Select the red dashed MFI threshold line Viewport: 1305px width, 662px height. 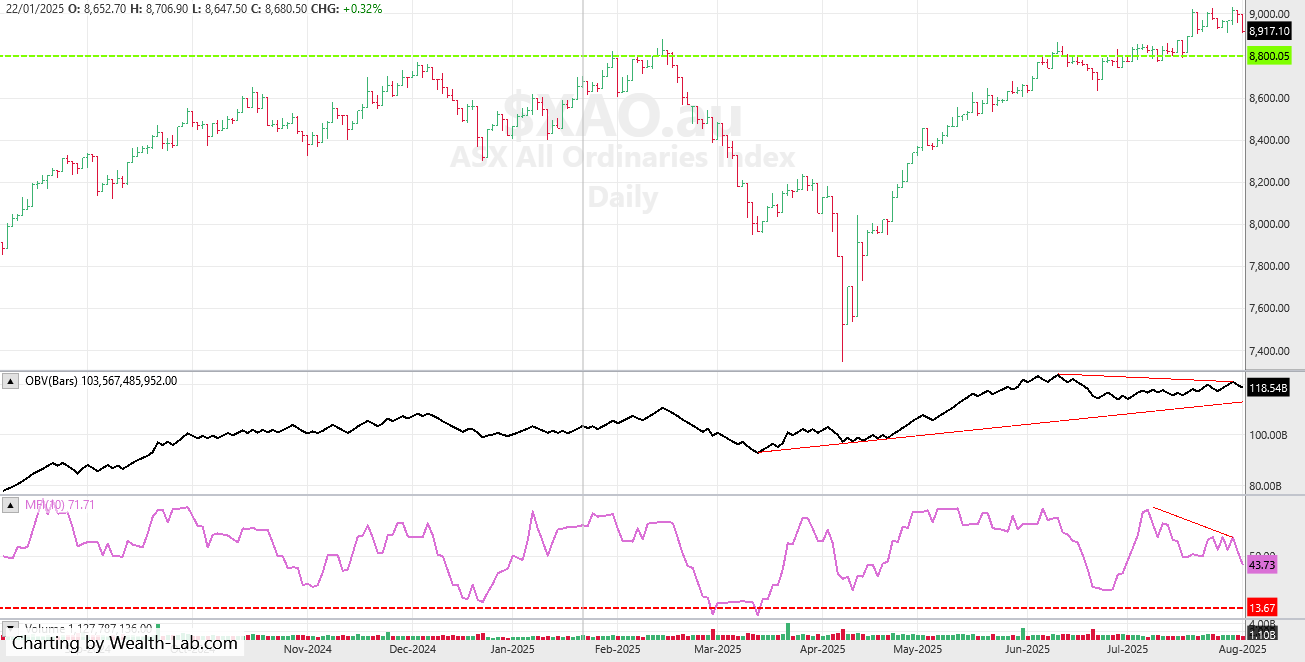click(x=622, y=607)
